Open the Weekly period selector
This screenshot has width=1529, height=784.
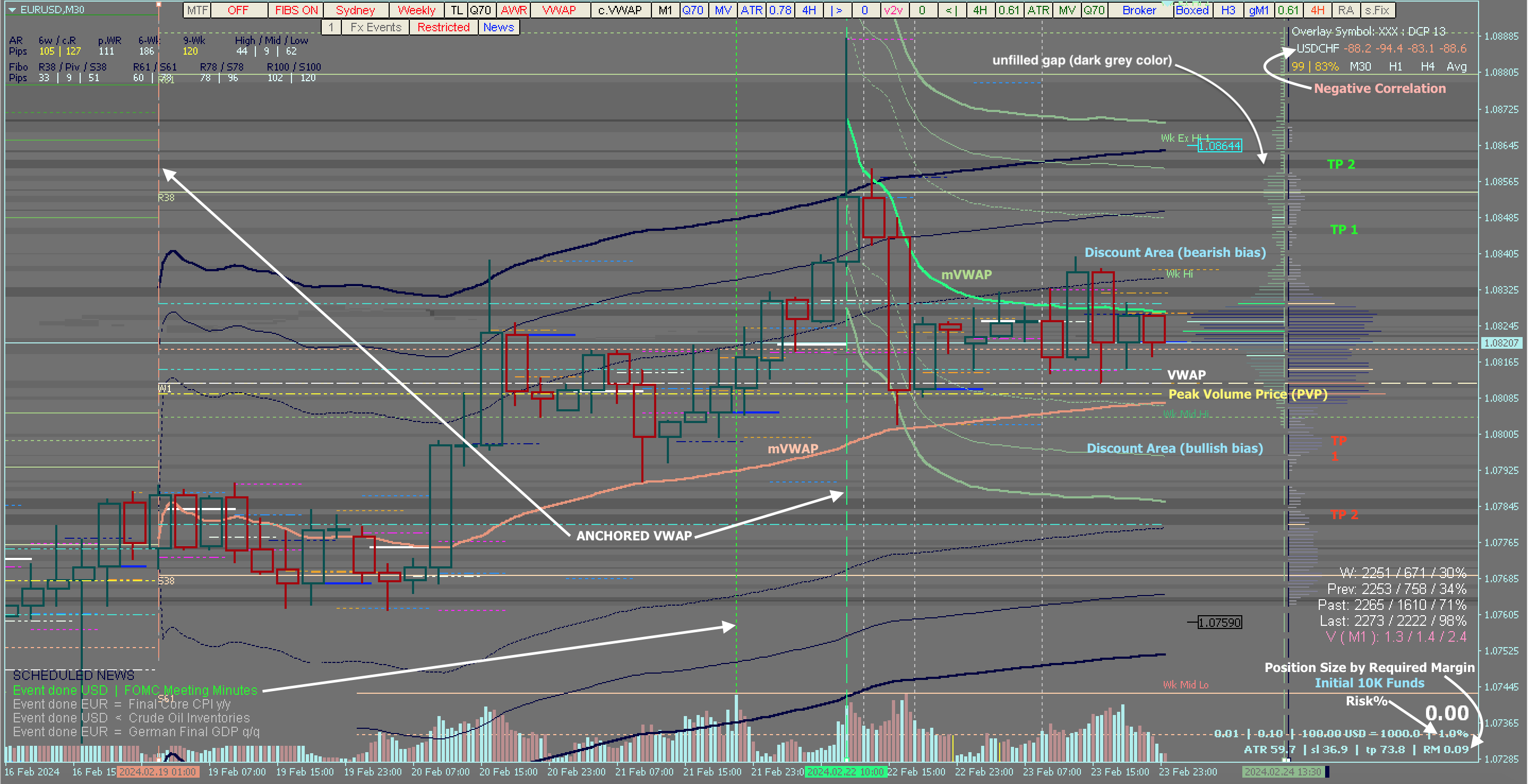tap(416, 10)
